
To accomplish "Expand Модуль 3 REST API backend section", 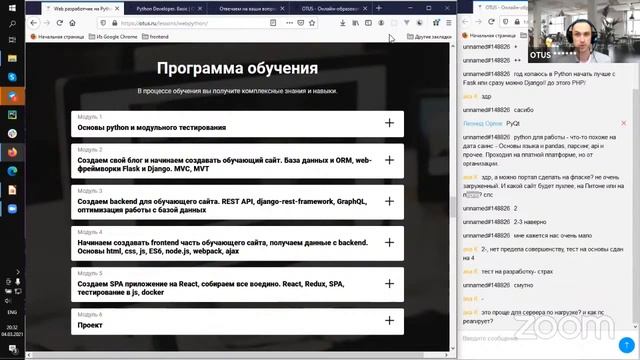I will pyautogui.click(x=238, y=202).
